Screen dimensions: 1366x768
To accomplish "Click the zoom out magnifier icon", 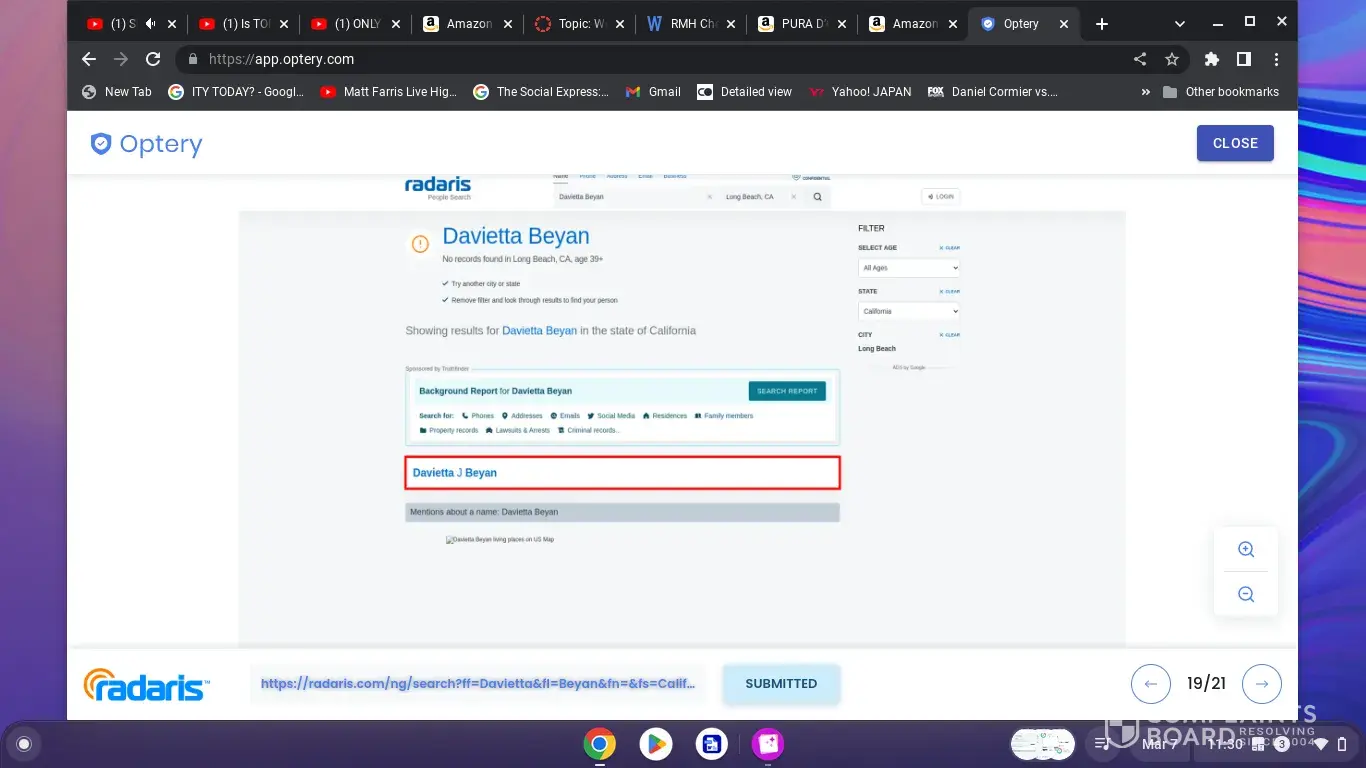I will [x=1245, y=594].
